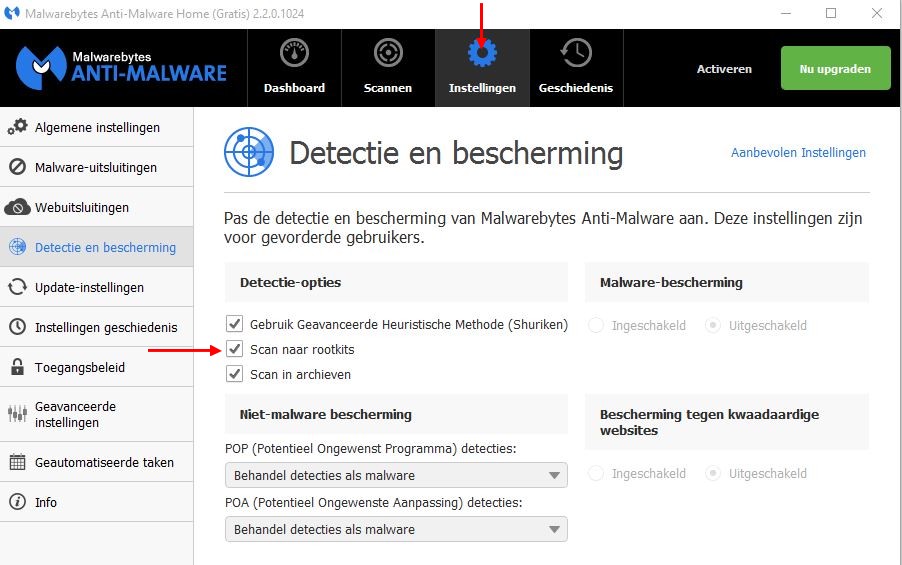Select Uitgeschakeld under Malware-bescherming
Screen dimensions: 902x565
(x=713, y=326)
